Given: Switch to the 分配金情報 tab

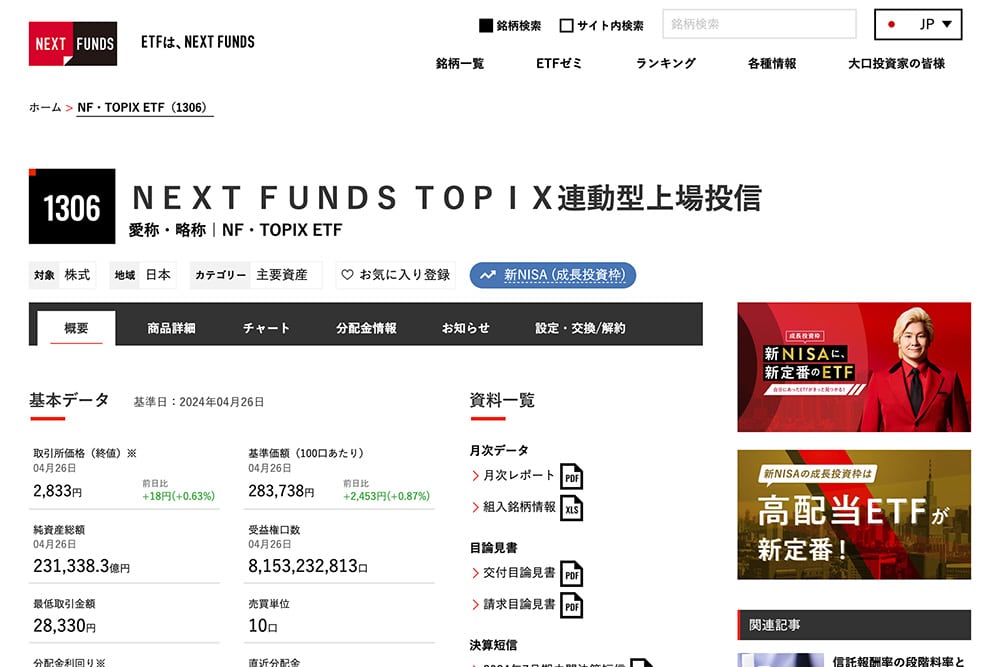Looking at the screenshot, I should 366,328.
